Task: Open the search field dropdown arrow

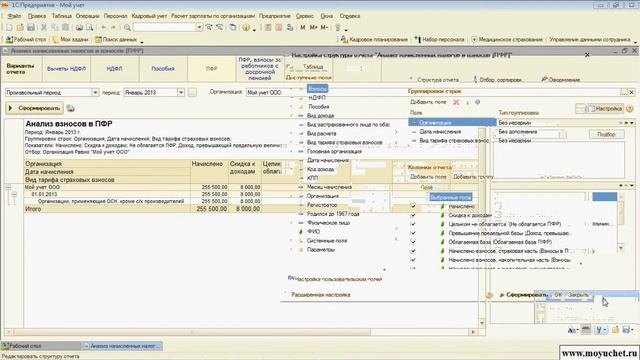Action: point(199,27)
